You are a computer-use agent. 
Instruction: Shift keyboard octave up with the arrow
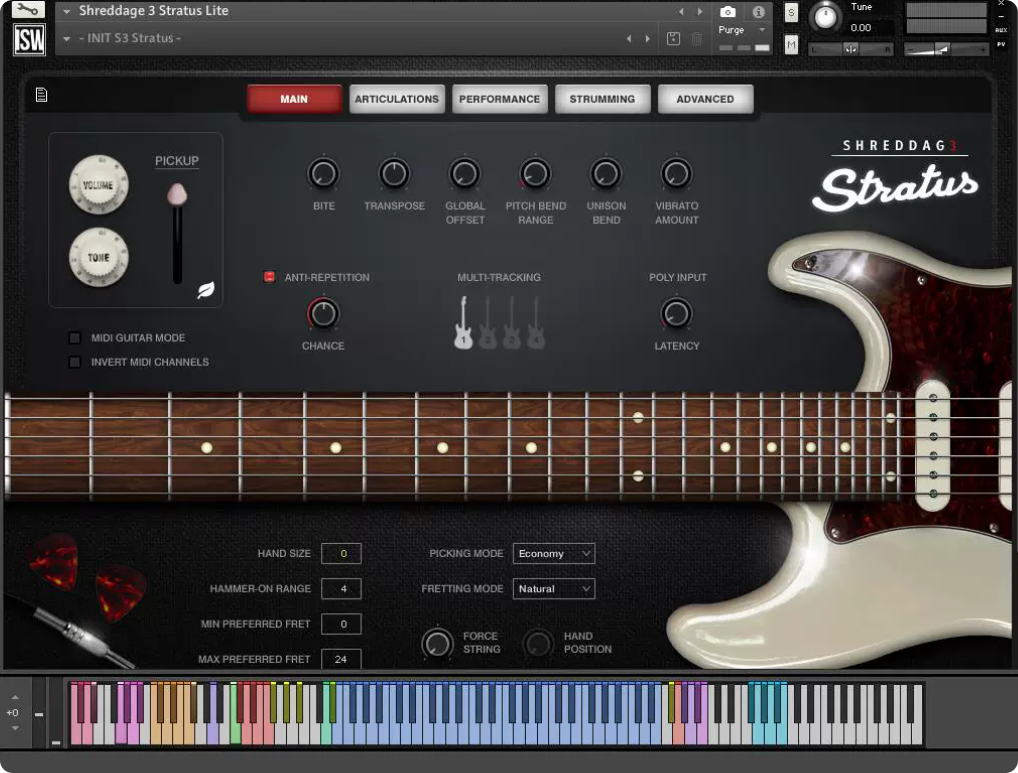(x=15, y=697)
